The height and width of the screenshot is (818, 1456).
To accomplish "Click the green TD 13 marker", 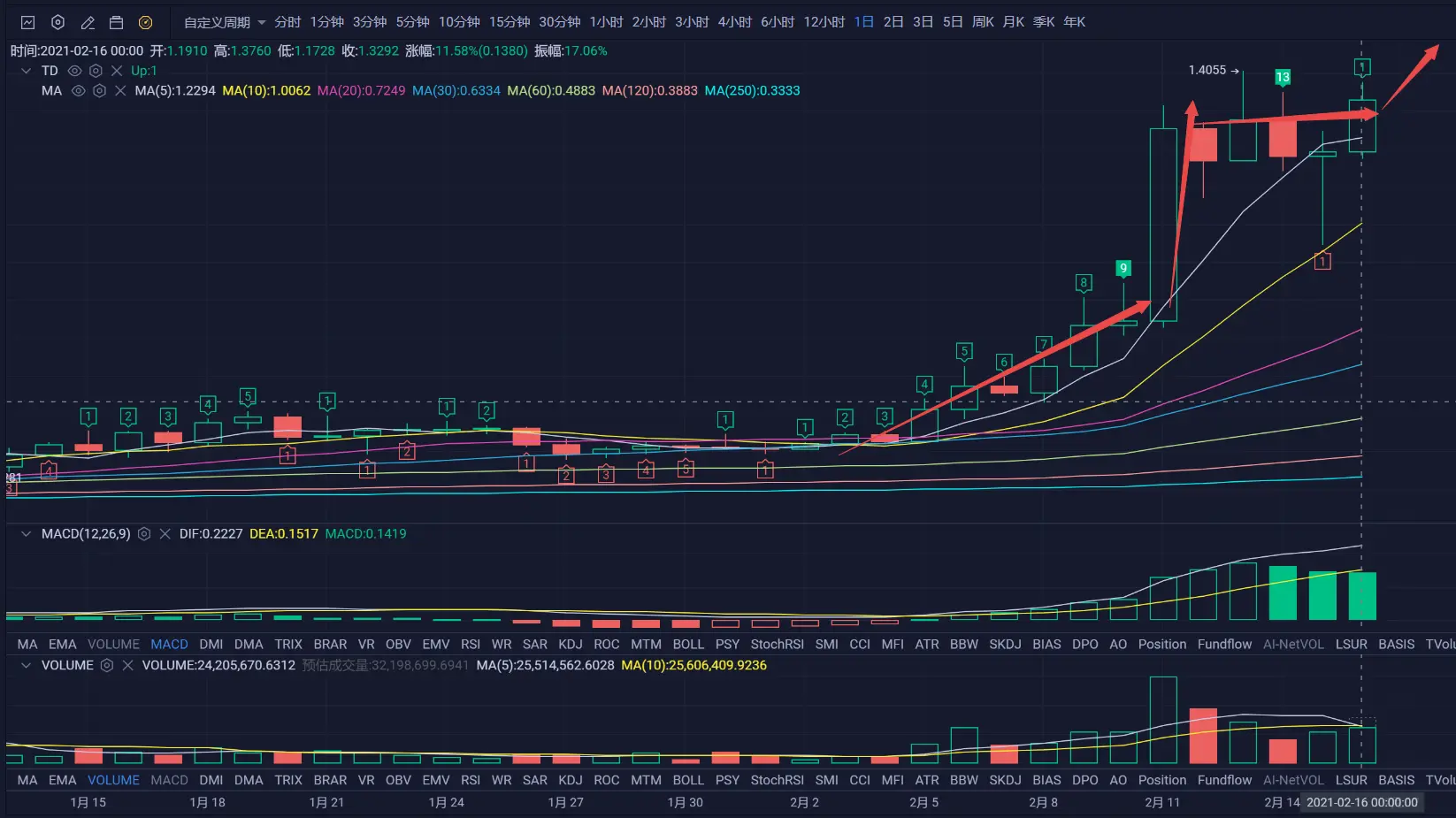I will [1283, 78].
